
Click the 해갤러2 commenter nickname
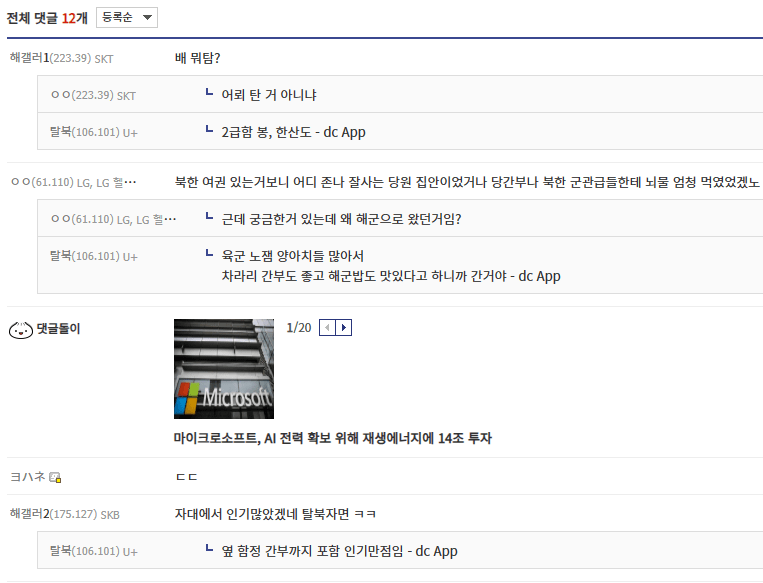pos(29,514)
